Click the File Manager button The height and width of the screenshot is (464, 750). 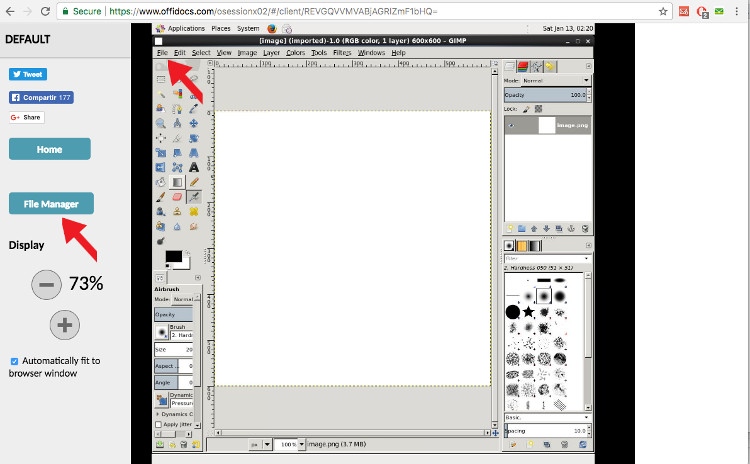point(51,204)
